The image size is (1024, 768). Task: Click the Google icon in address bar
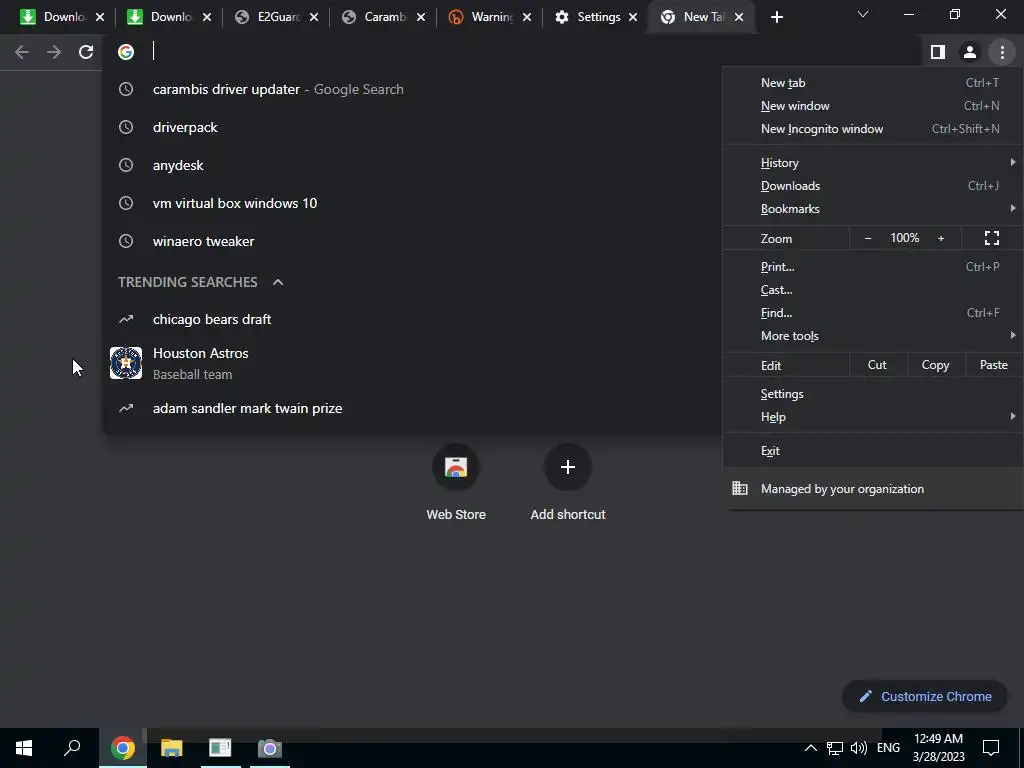[126, 52]
